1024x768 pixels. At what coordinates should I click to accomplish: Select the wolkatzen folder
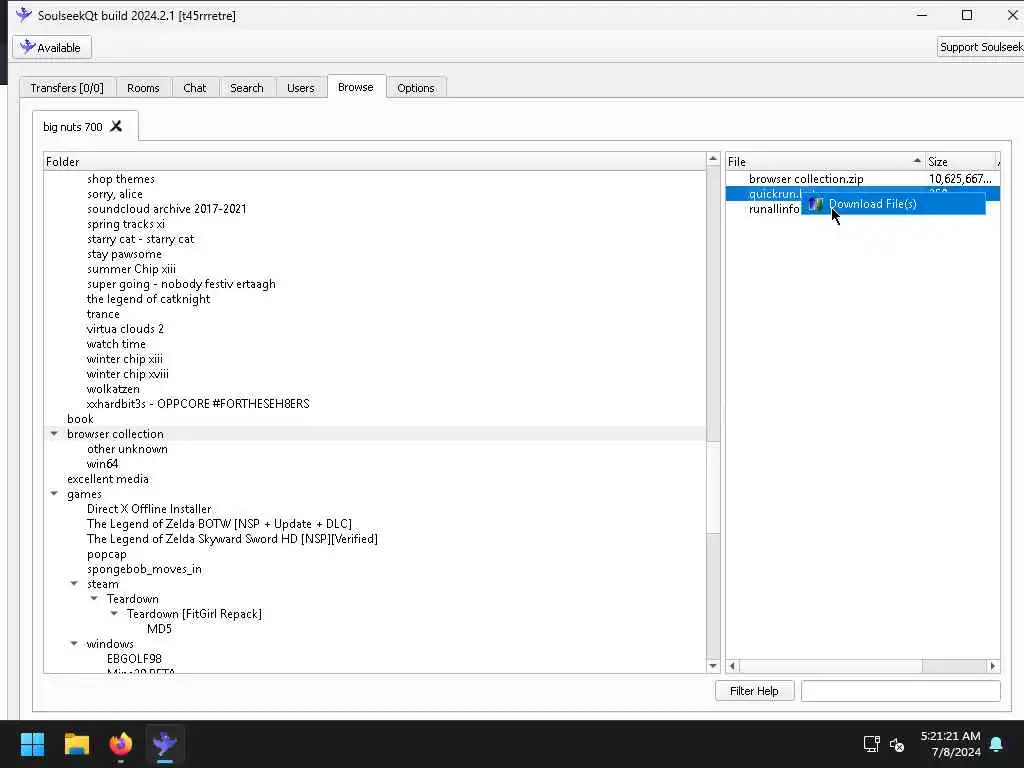pyautogui.click(x=113, y=389)
